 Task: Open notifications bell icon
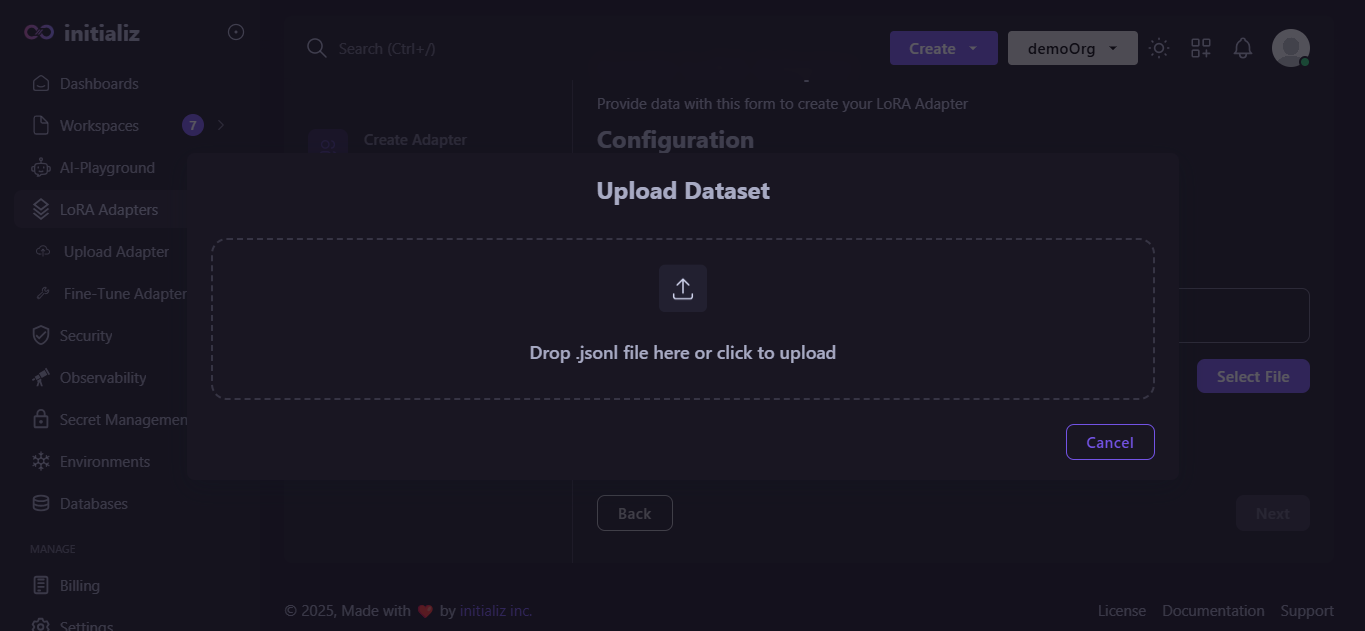[1243, 48]
